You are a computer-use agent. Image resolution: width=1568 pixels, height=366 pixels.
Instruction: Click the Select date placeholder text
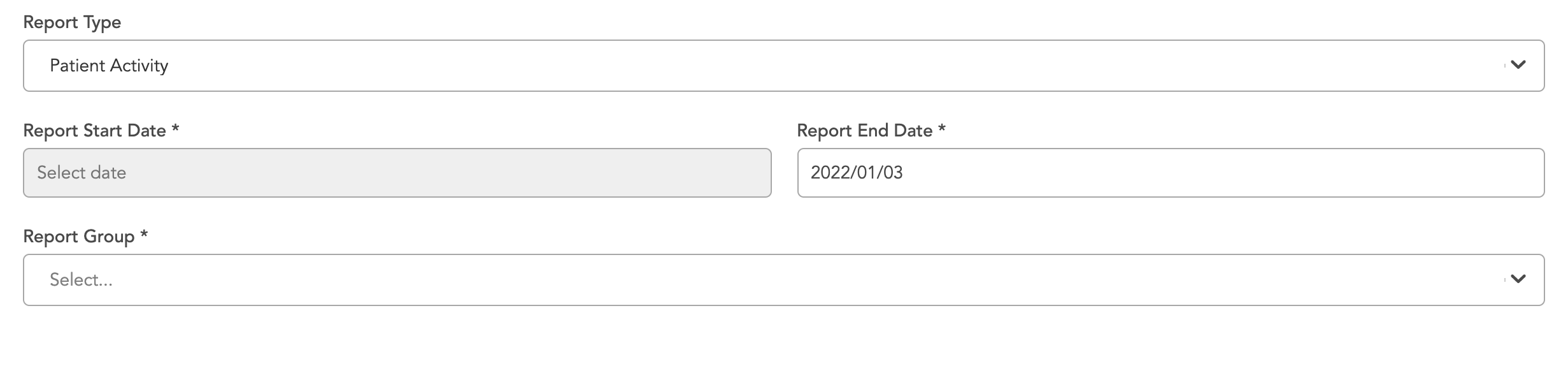click(x=82, y=173)
